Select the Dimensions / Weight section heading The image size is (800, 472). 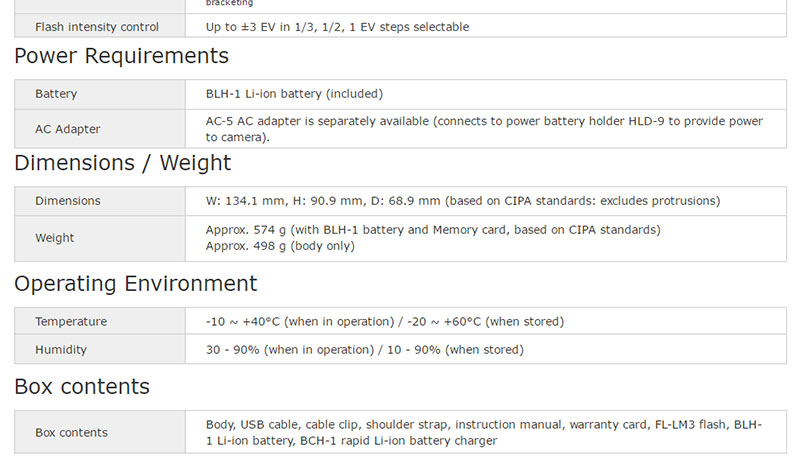pyautogui.click(x=122, y=163)
